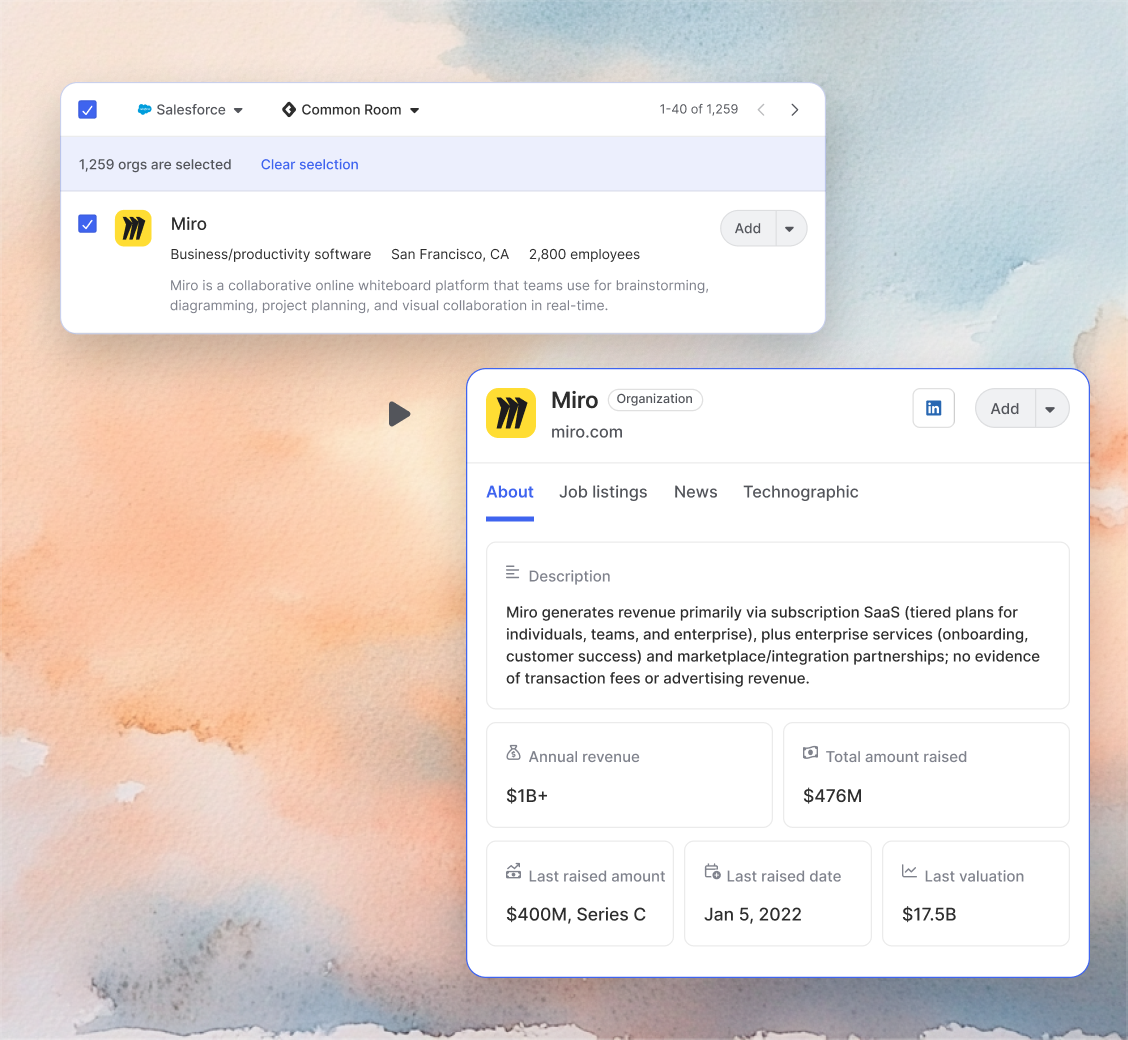This screenshot has width=1128, height=1040.
Task: Click the Common Room diamond icon
Action: tap(288, 109)
